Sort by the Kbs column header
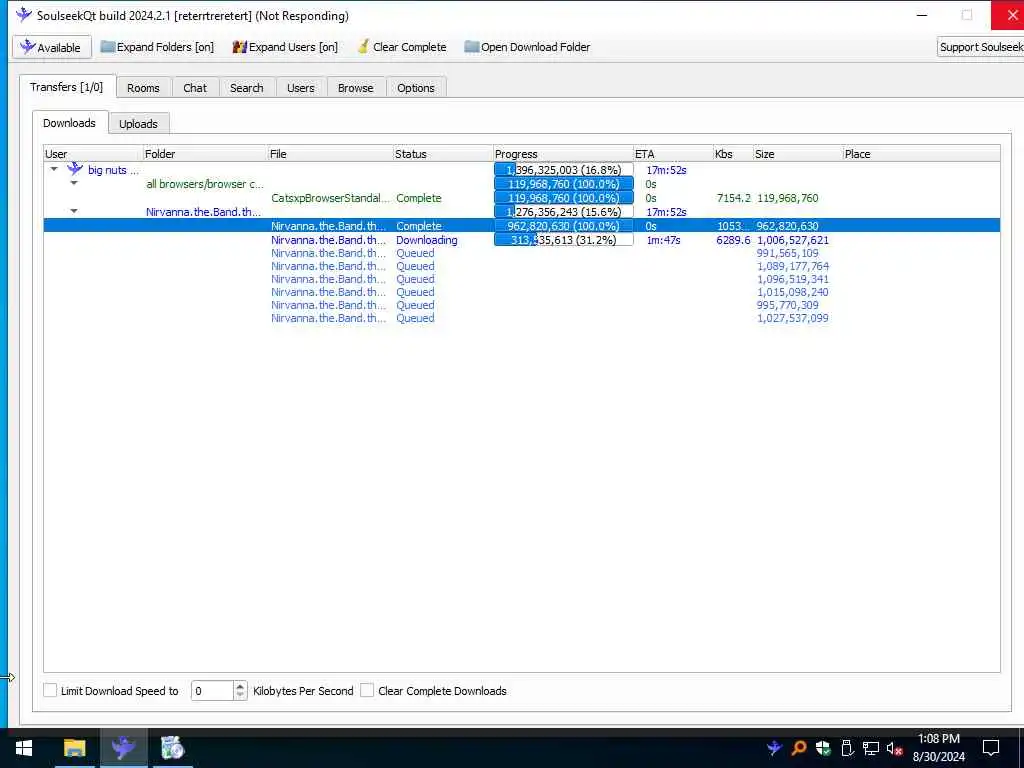The height and width of the screenshot is (768, 1024). click(733, 154)
